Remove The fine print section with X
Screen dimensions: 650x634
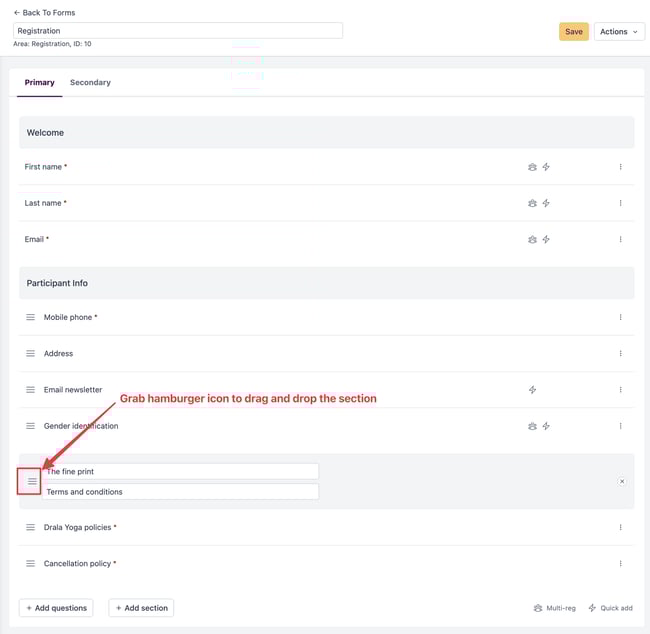coord(622,481)
